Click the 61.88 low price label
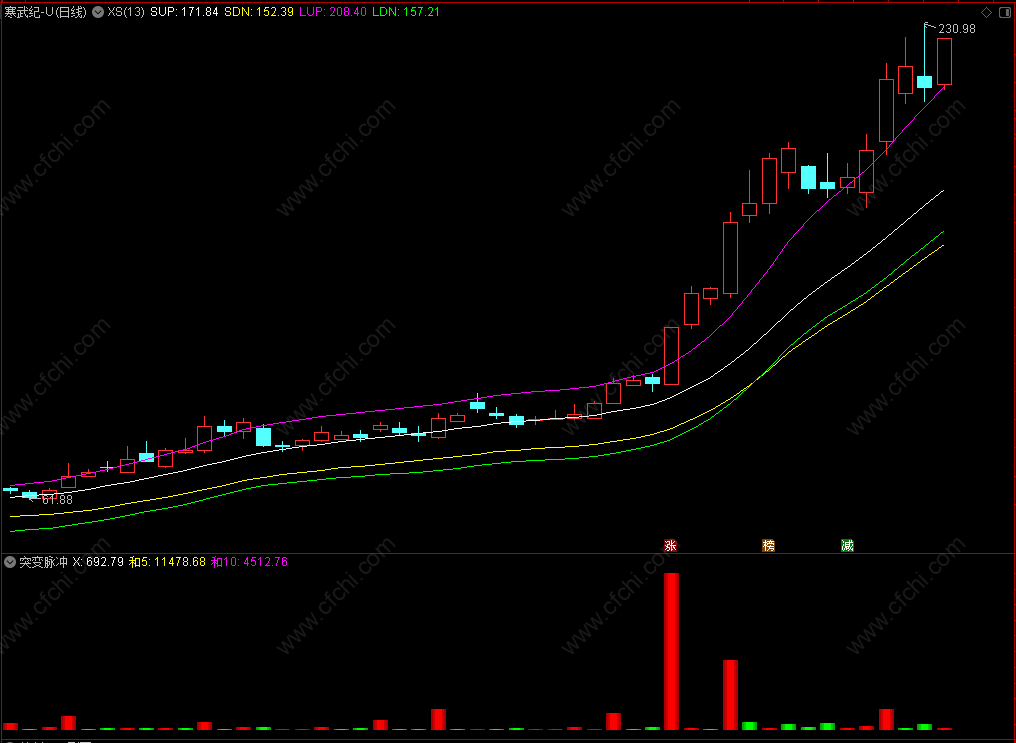This screenshot has width=1016, height=743. 57,500
